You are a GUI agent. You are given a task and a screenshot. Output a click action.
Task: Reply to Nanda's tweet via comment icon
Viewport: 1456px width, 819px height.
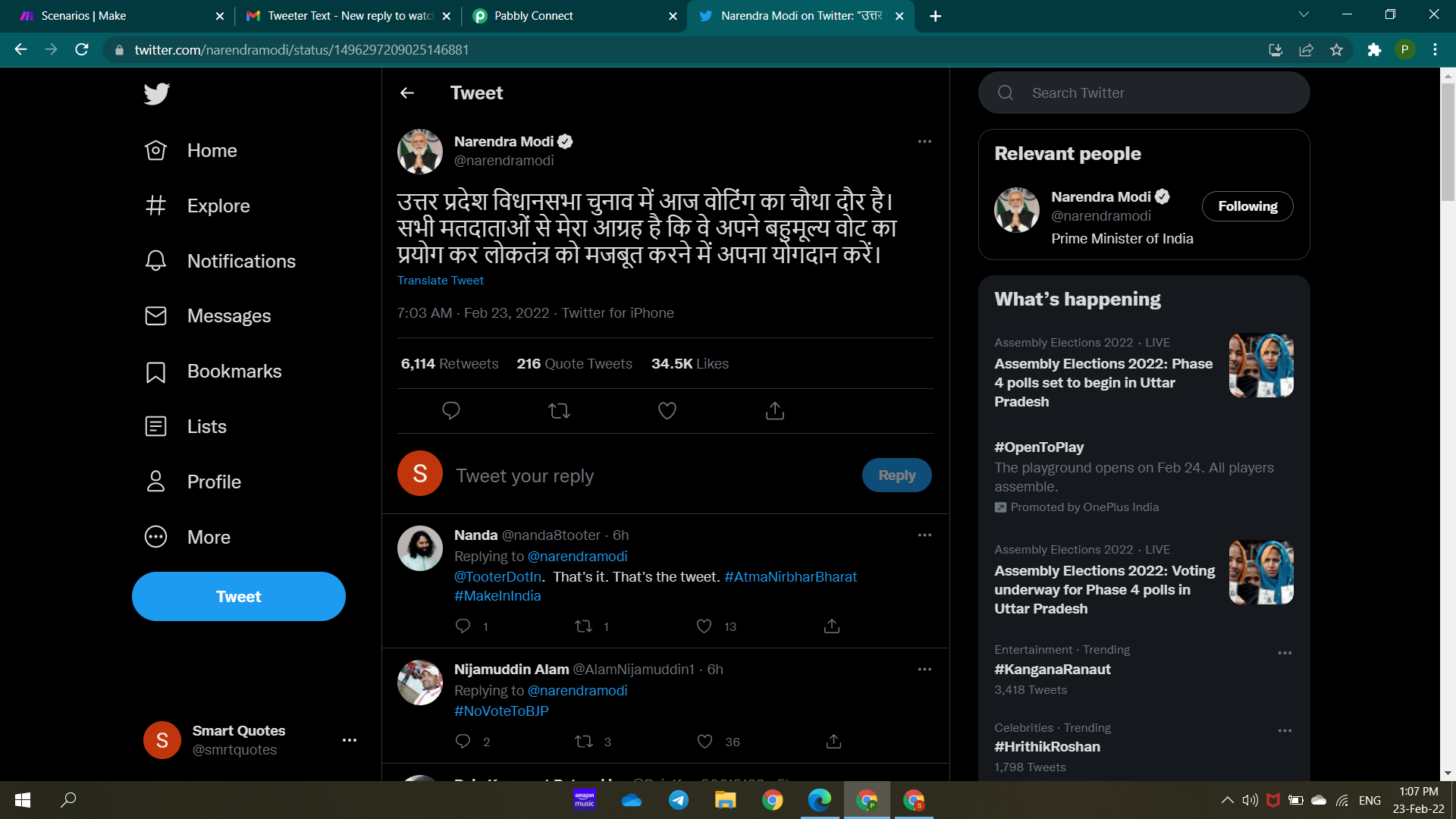pos(463,626)
